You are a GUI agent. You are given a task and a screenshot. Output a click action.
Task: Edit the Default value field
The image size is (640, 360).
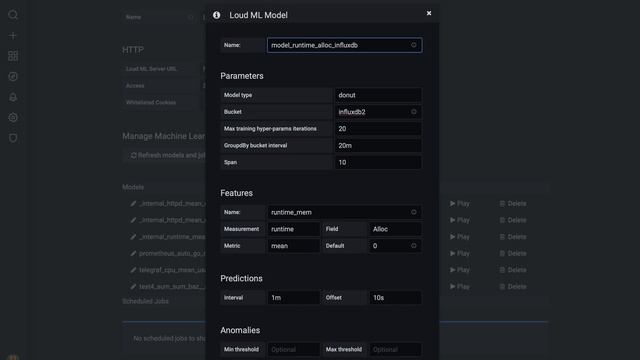pos(395,246)
